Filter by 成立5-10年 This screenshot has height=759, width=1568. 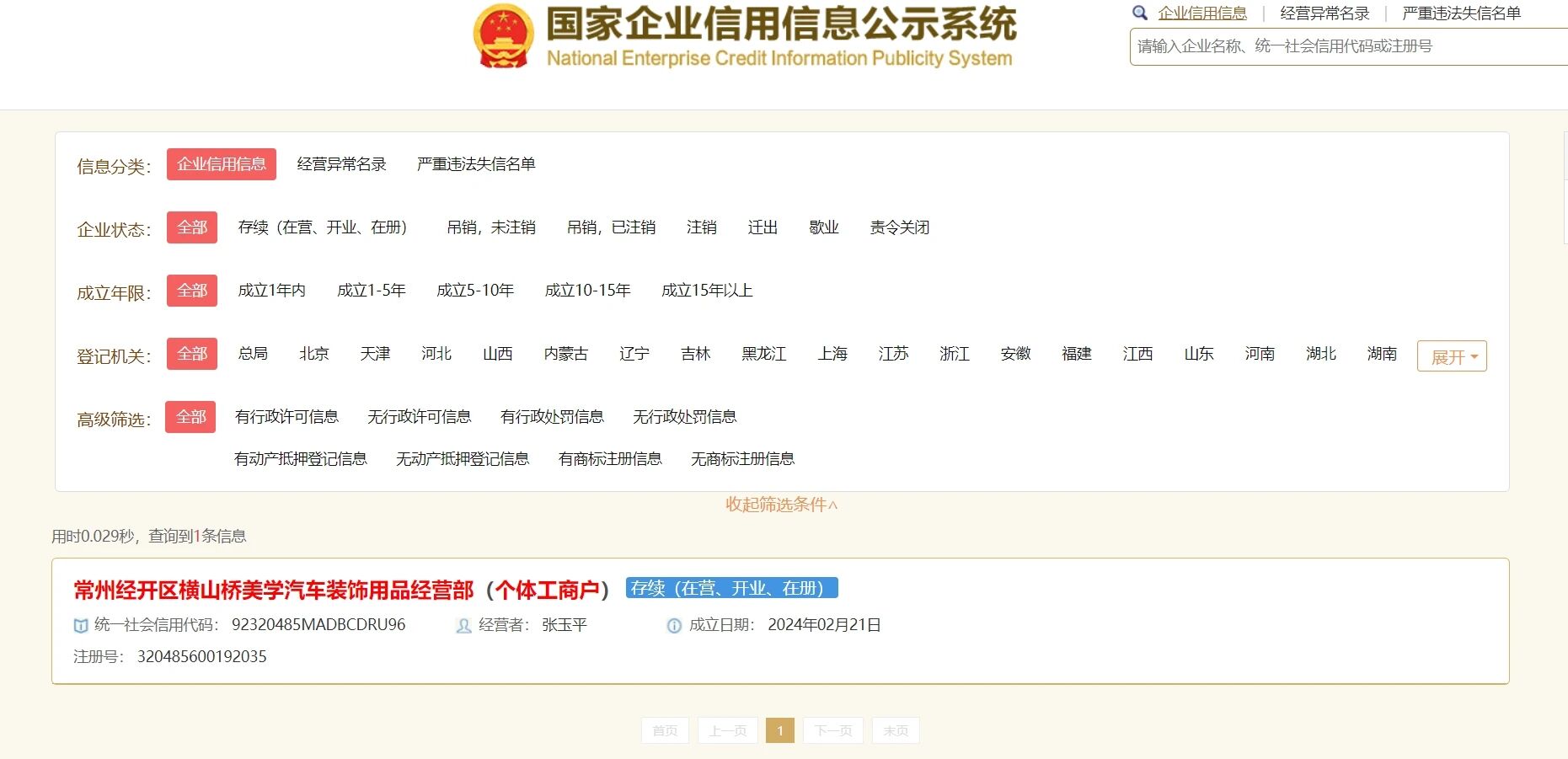475,291
